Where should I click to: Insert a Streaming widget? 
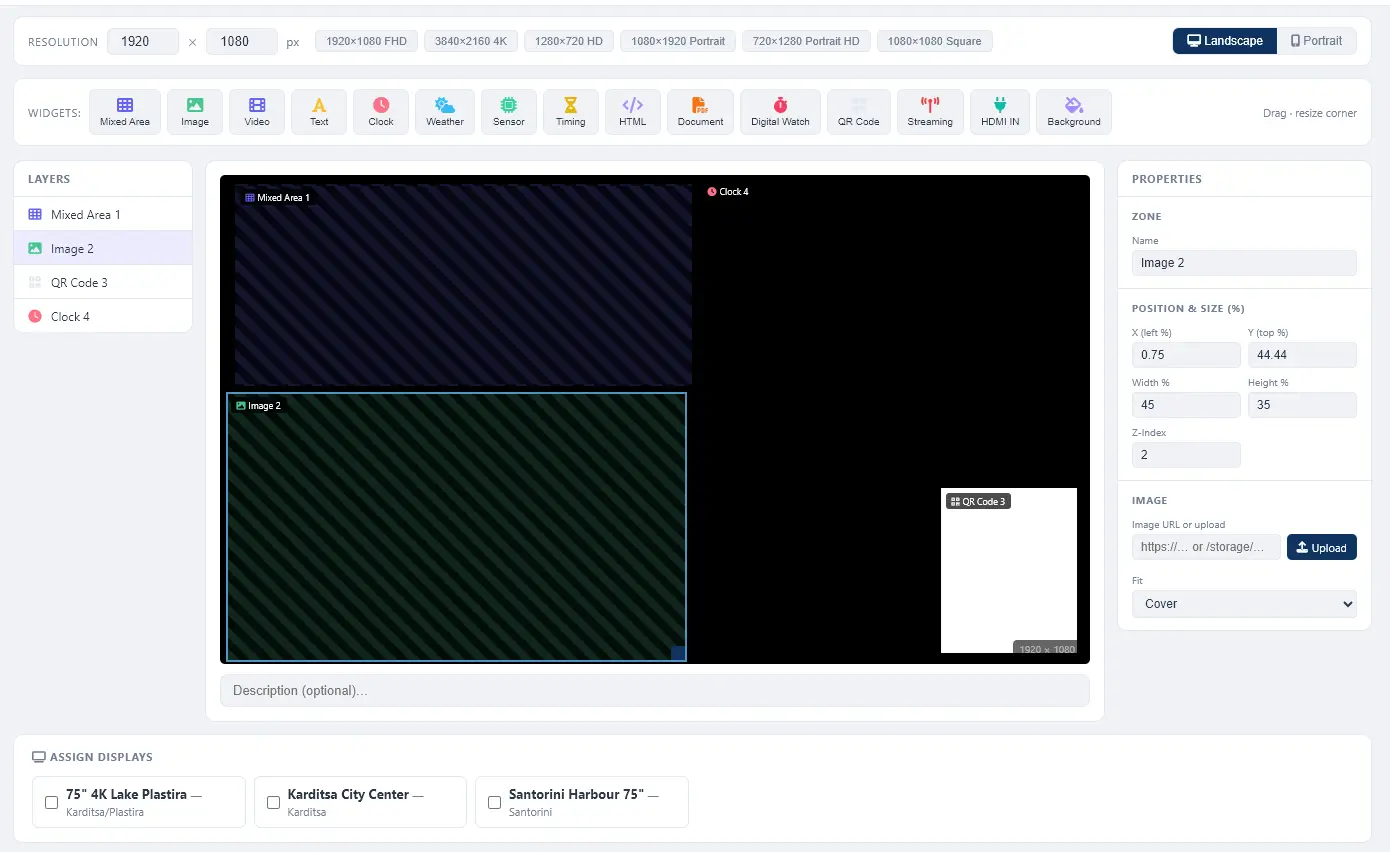(x=930, y=111)
